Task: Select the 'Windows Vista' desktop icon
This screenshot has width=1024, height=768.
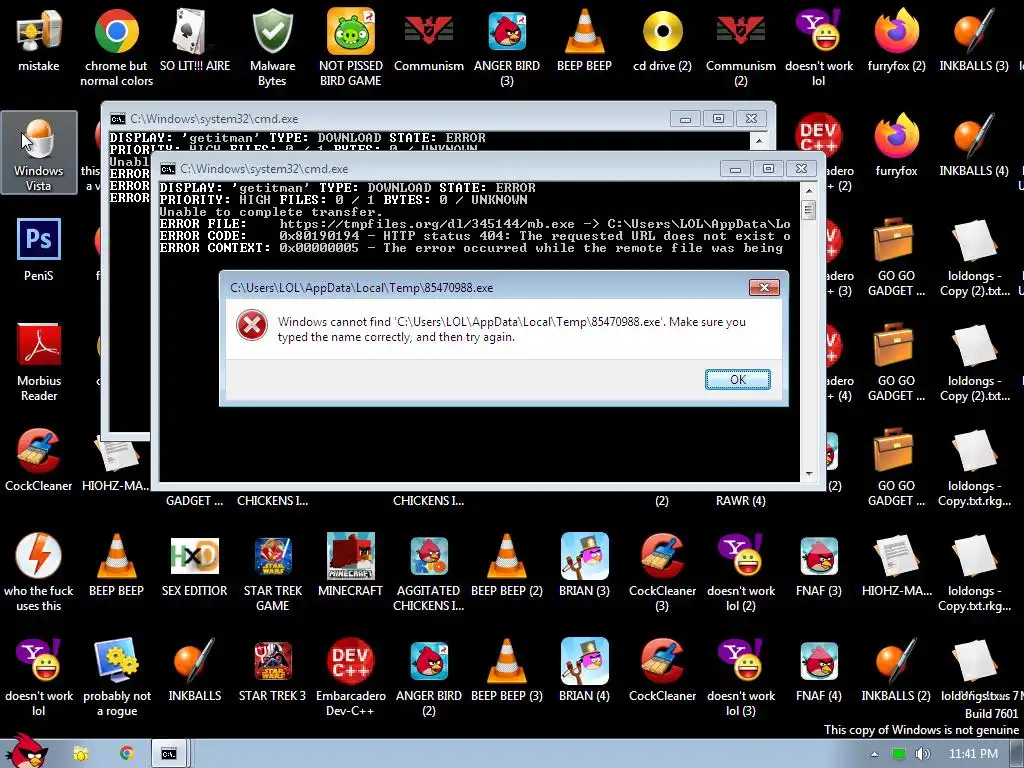Action: coord(39,152)
